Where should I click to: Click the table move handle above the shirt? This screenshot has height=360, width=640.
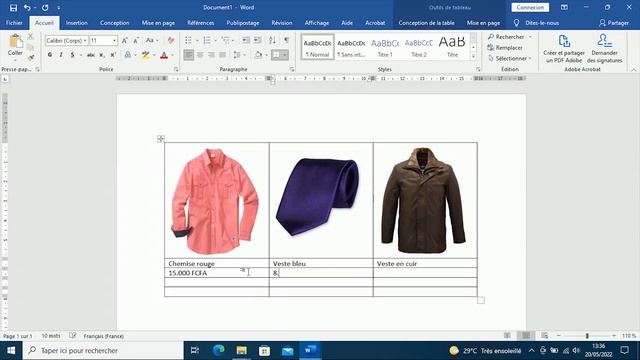pyautogui.click(x=161, y=139)
